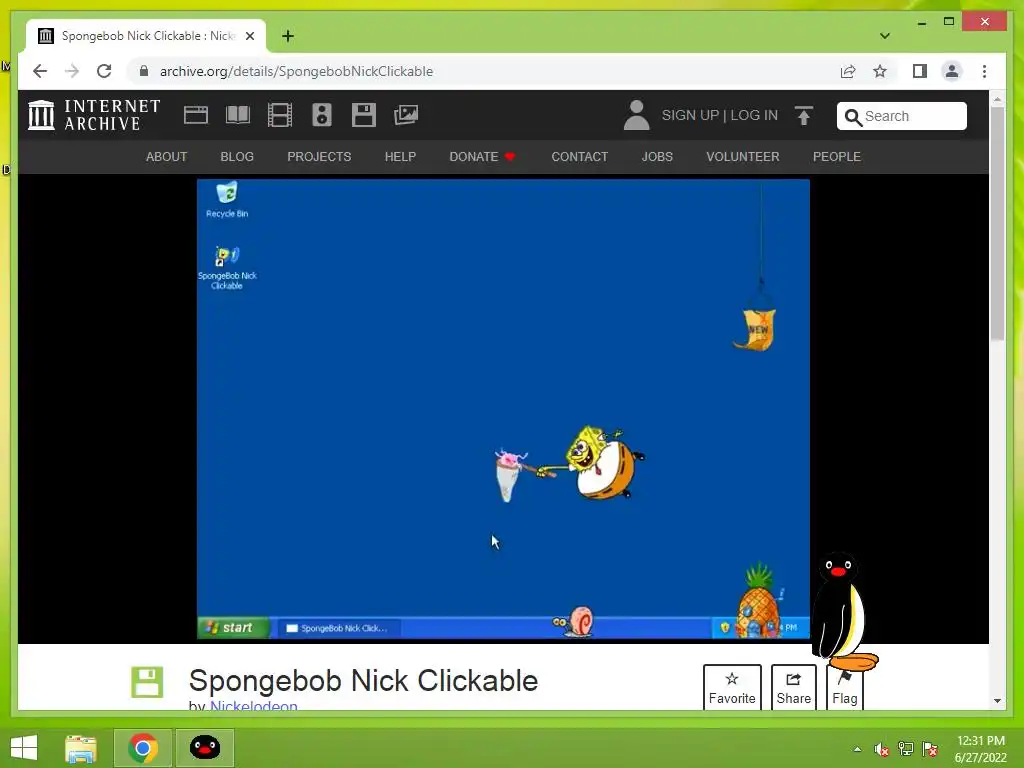Open the Software (floppy disk) icon

click(x=364, y=116)
